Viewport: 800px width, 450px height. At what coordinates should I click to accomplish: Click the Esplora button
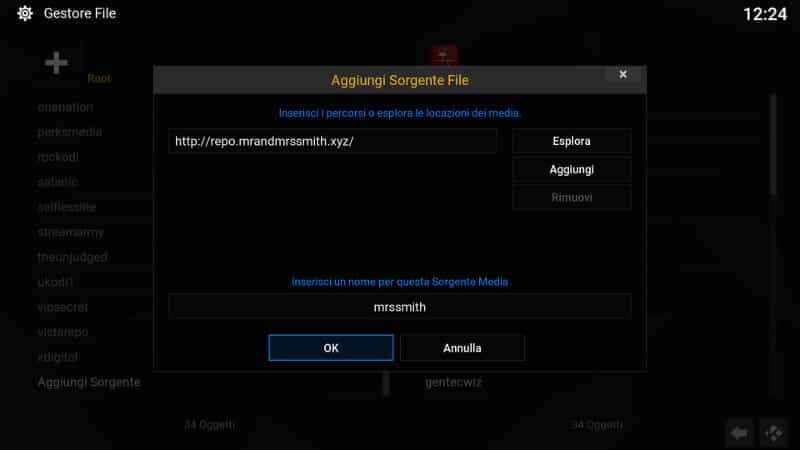[571, 141]
